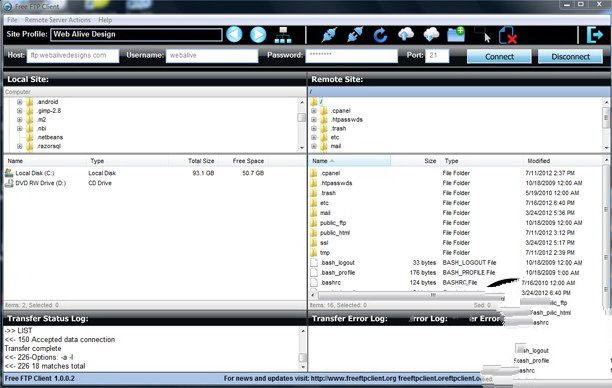
Task: Click the Host input field
Action: (73, 55)
